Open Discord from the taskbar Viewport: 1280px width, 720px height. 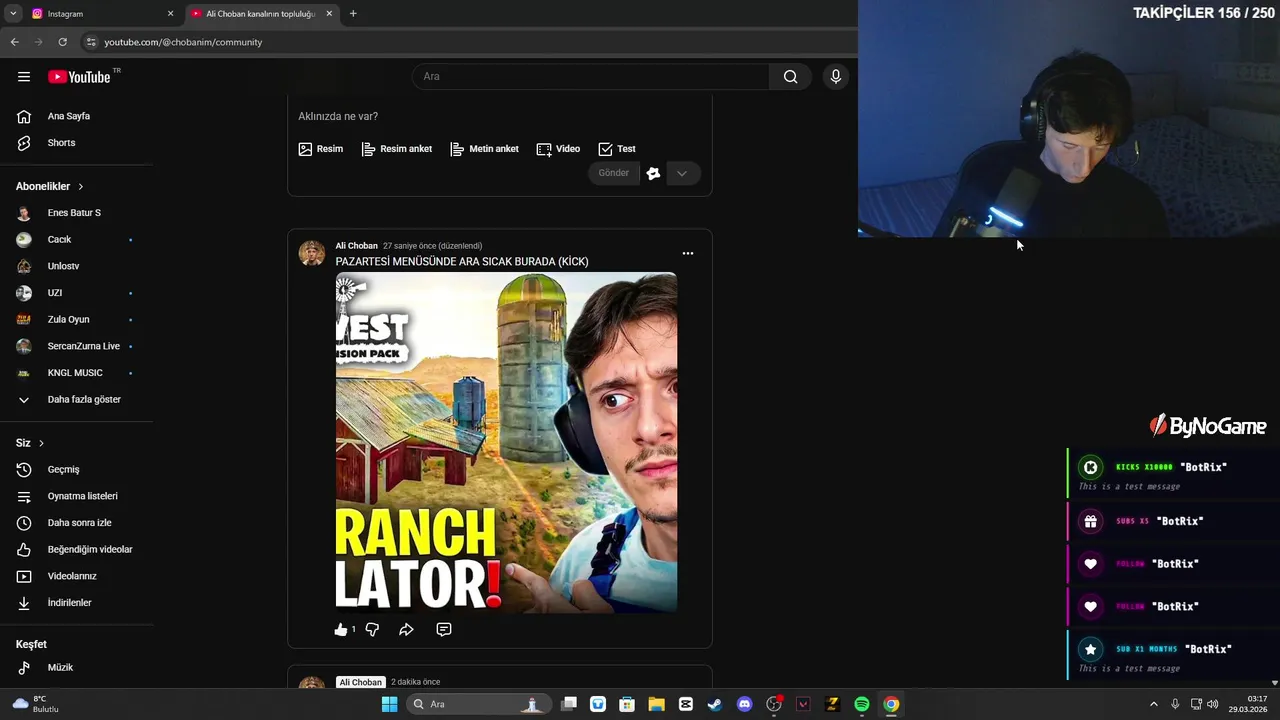click(744, 704)
